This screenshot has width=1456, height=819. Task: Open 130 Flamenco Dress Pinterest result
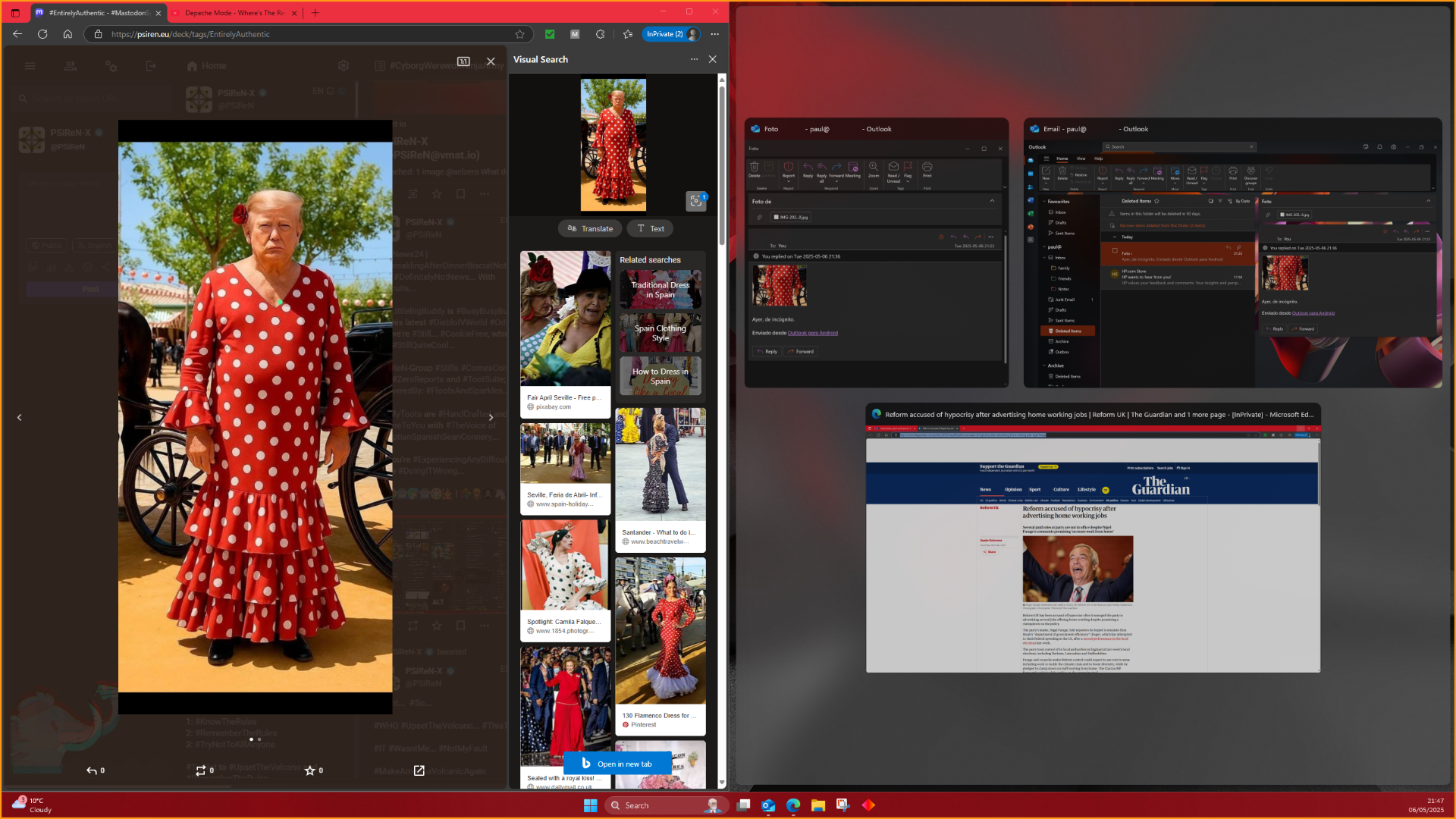click(661, 646)
